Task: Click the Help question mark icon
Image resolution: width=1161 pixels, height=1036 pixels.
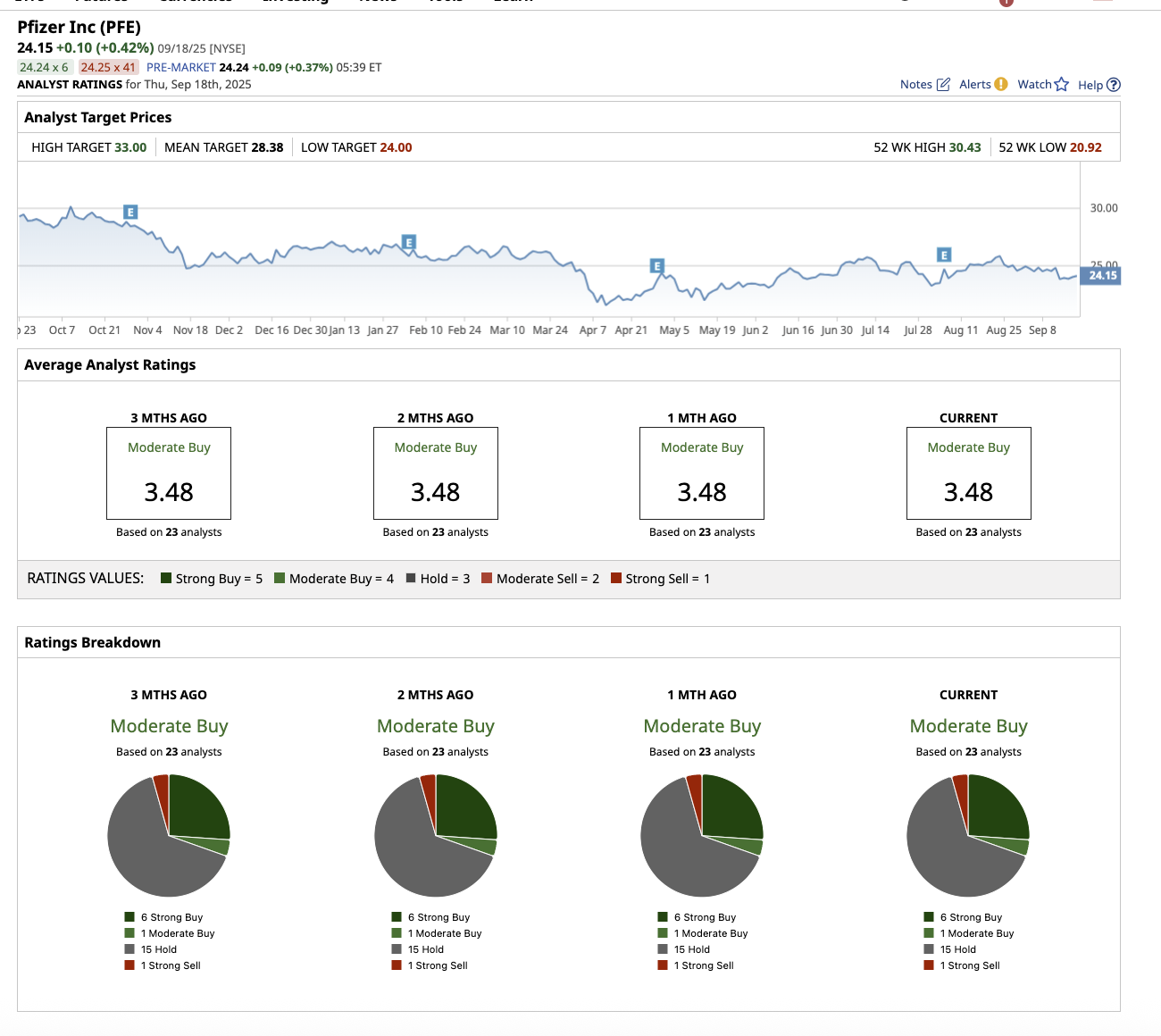Action: [1114, 85]
